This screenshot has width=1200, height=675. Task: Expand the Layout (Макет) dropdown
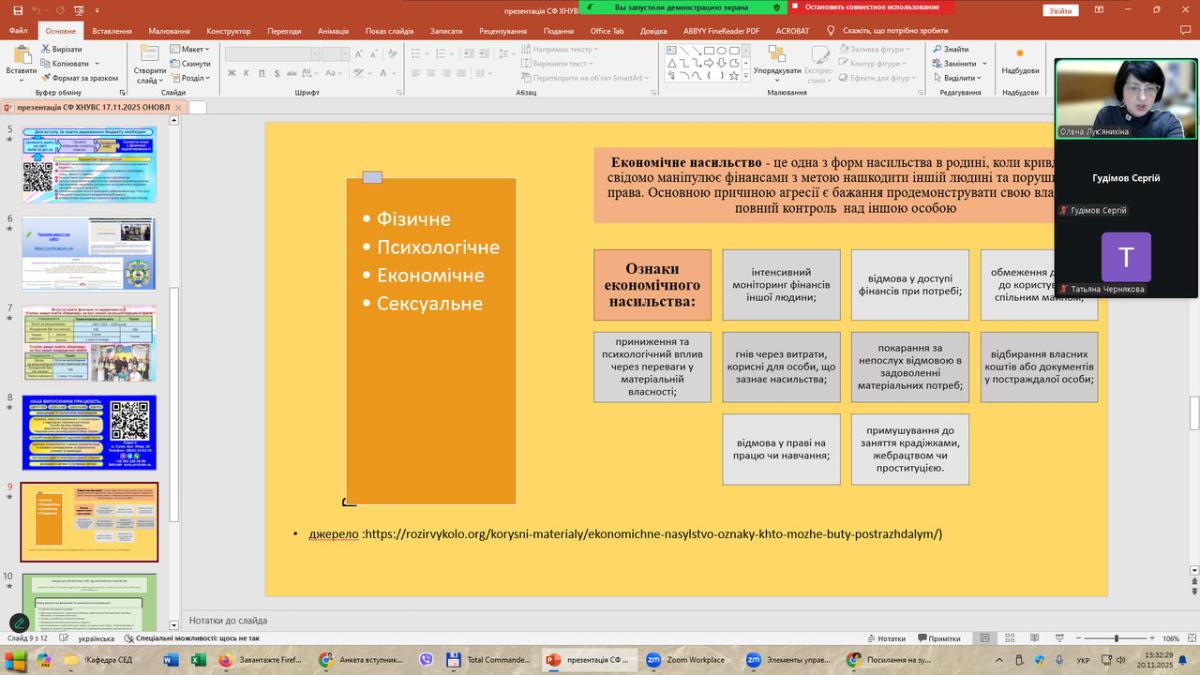189,49
